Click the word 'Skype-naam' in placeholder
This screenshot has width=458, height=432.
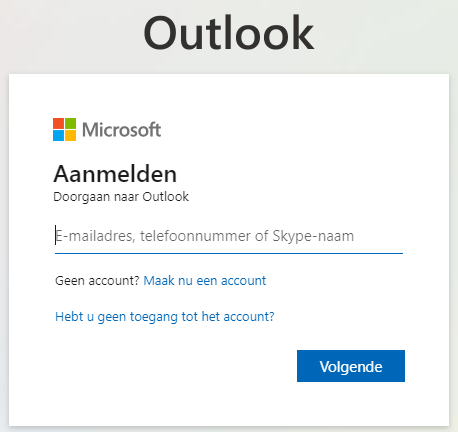pos(313,236)
